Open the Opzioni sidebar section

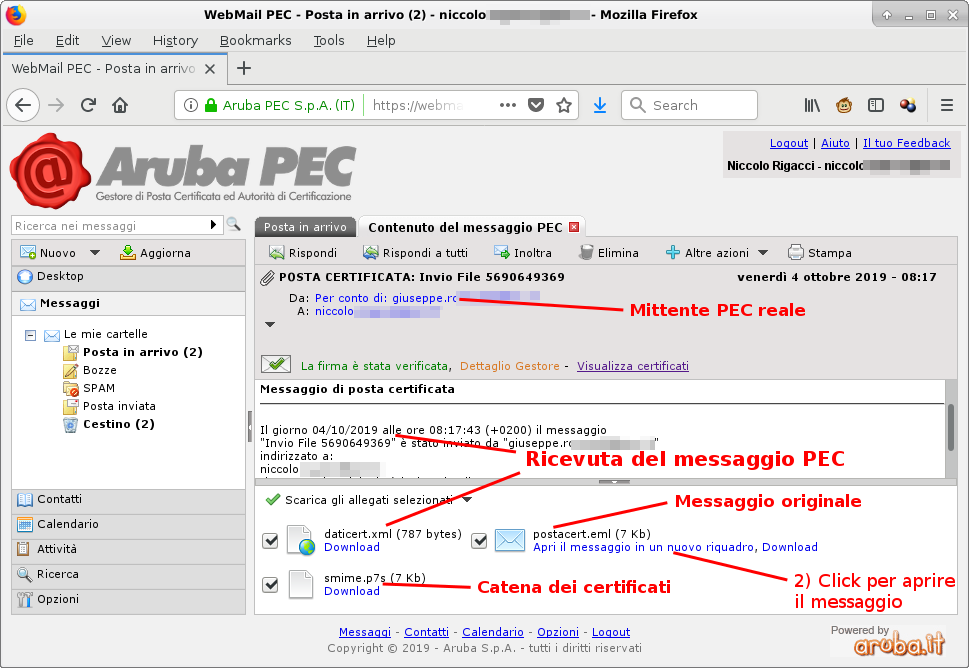129,599
